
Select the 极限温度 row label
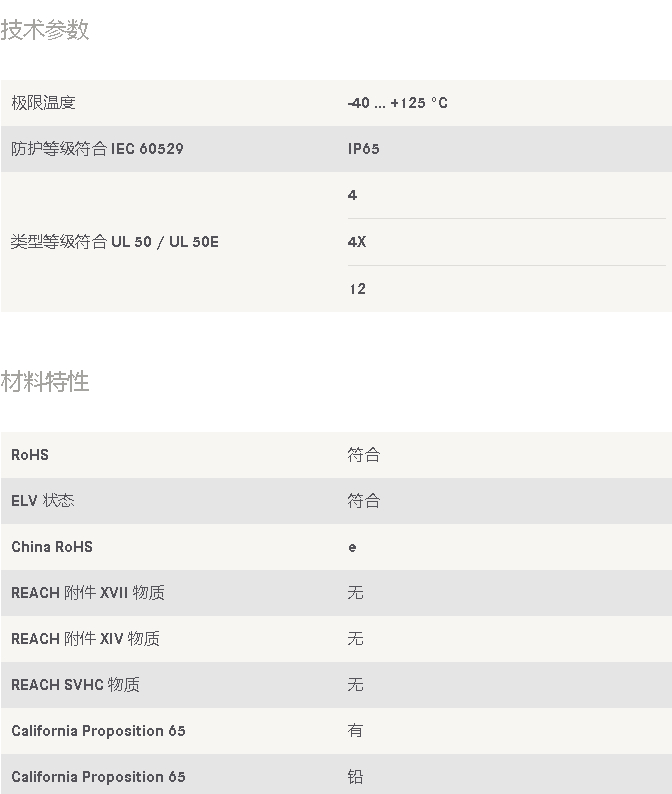point(44,103)
